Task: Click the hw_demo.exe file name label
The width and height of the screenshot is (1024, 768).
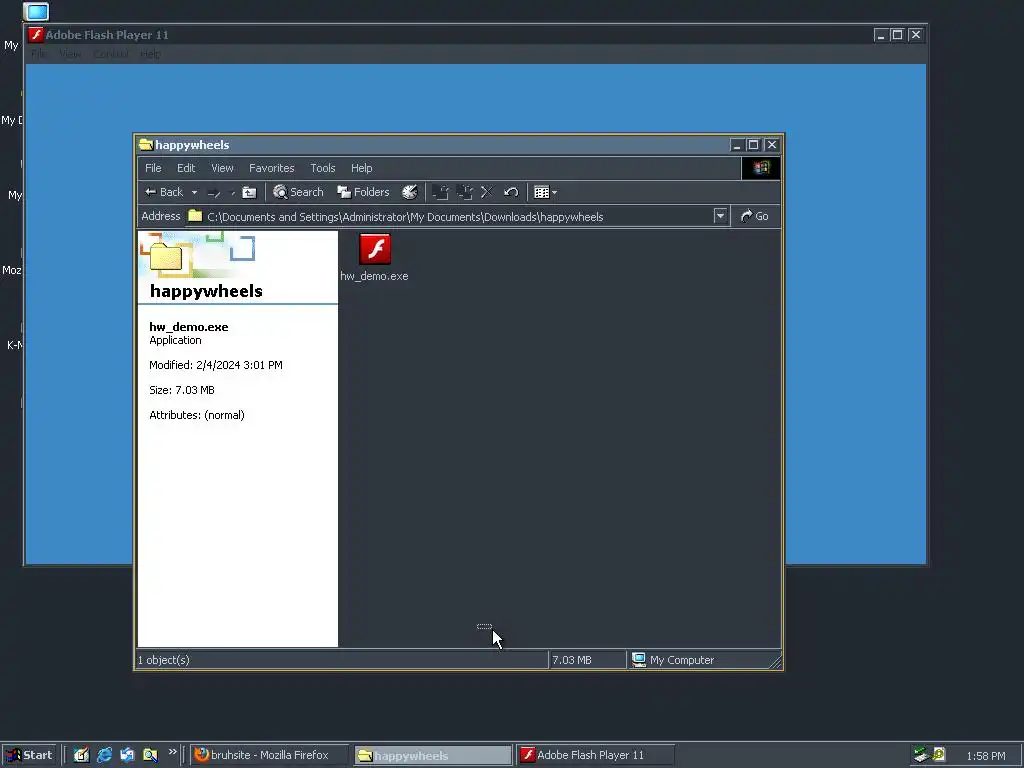Action: click(x=374, y=276)
